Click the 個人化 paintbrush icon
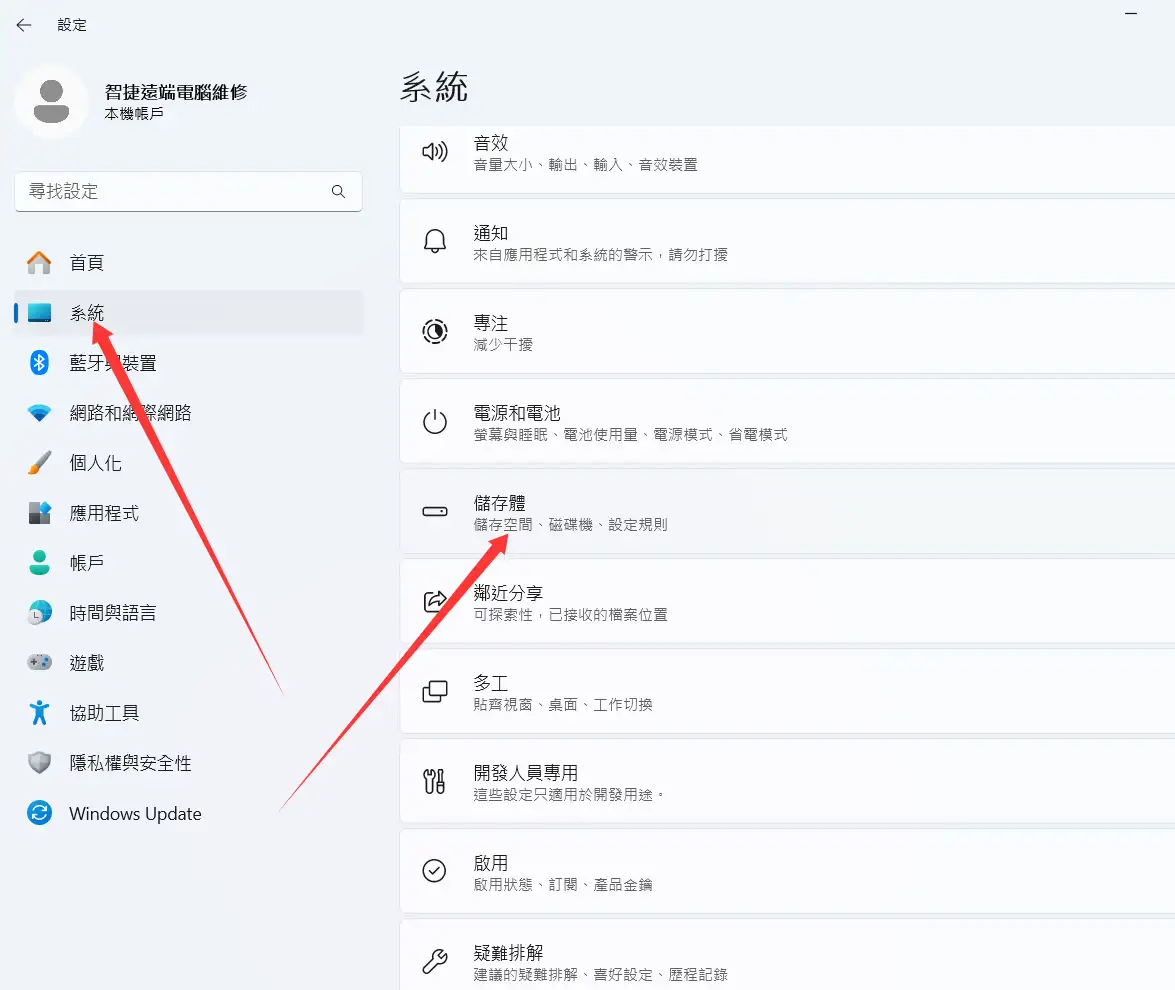1175x990 pixels. pyautogui.click(x=39, y=463)
